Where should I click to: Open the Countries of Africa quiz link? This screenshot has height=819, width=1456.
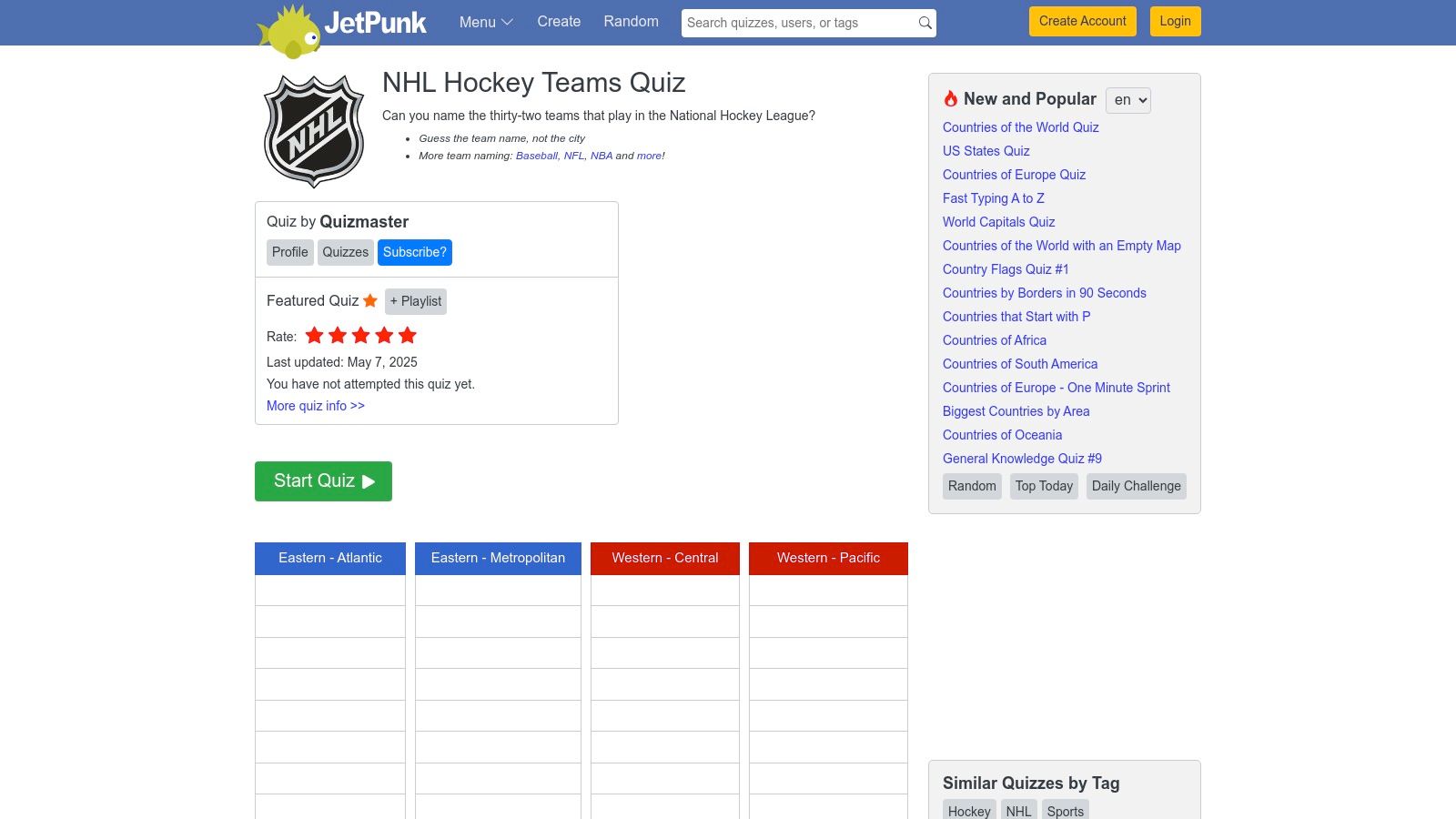(x=994, y=340)
